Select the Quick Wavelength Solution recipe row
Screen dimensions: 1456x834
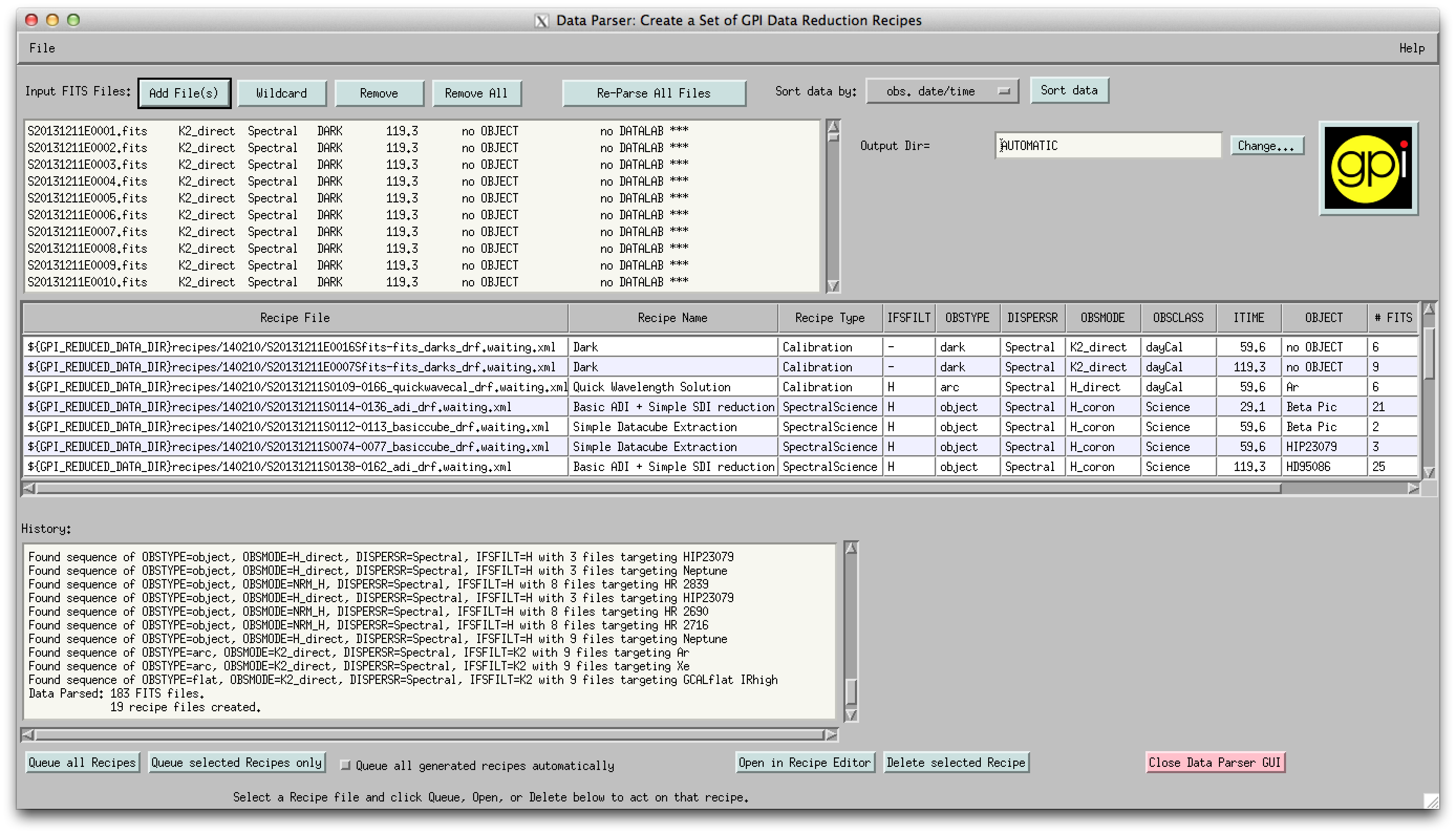[x=651, y=387]
